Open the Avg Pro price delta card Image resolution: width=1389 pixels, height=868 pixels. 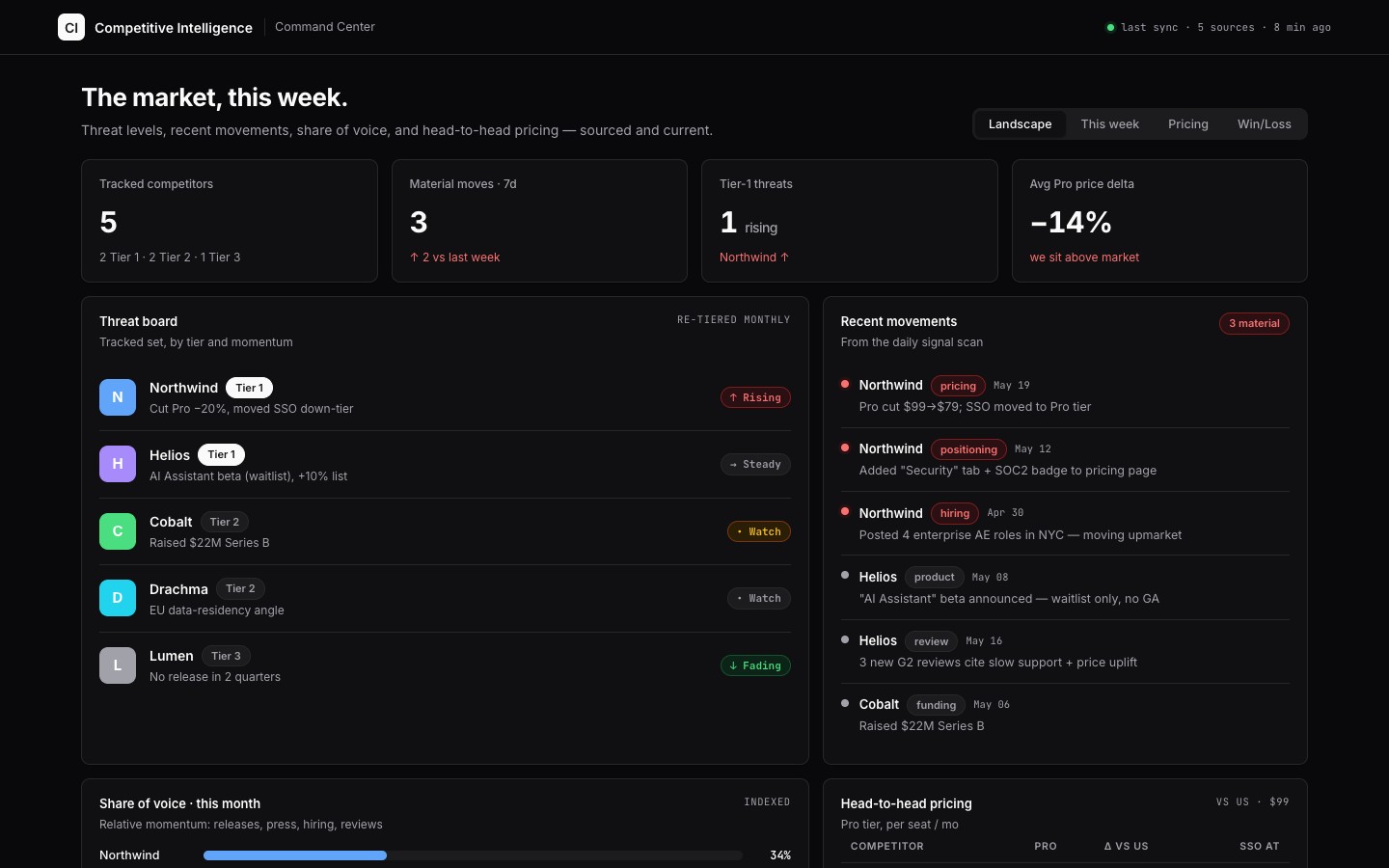[1159, 221]
